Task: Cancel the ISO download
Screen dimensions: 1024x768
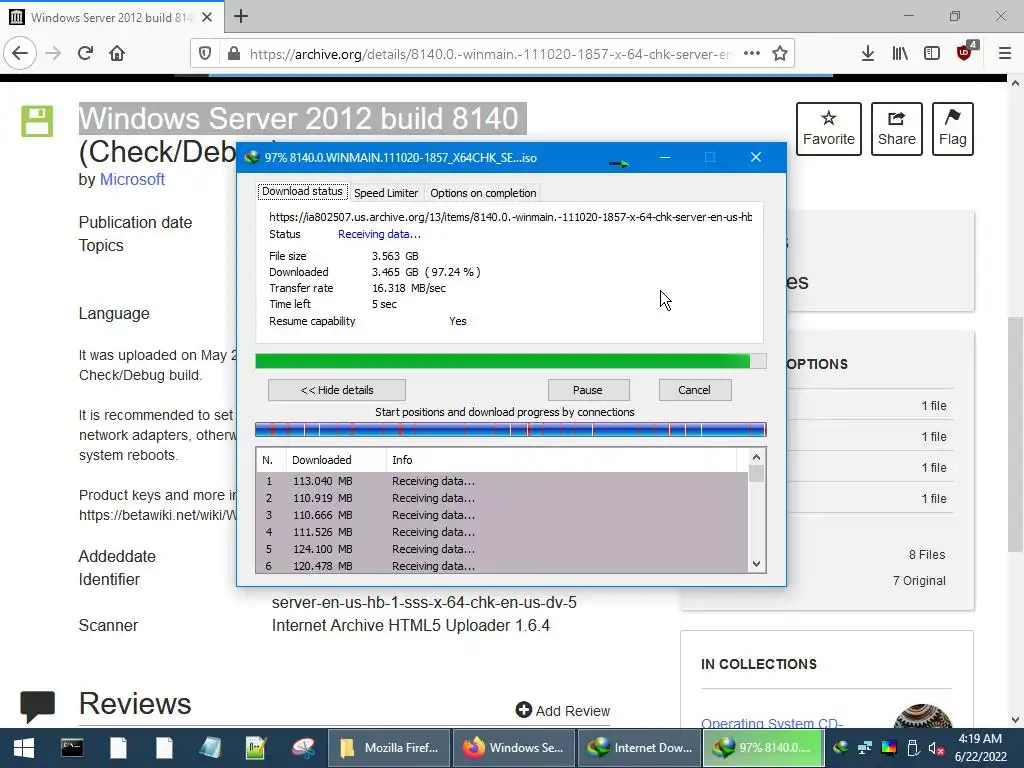Action: (694, 390)
